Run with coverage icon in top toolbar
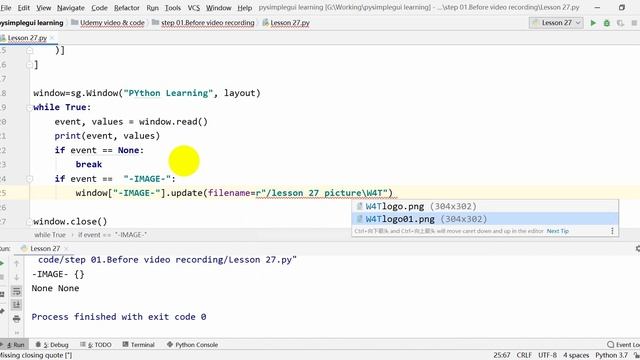 click(x=620, y=23)
